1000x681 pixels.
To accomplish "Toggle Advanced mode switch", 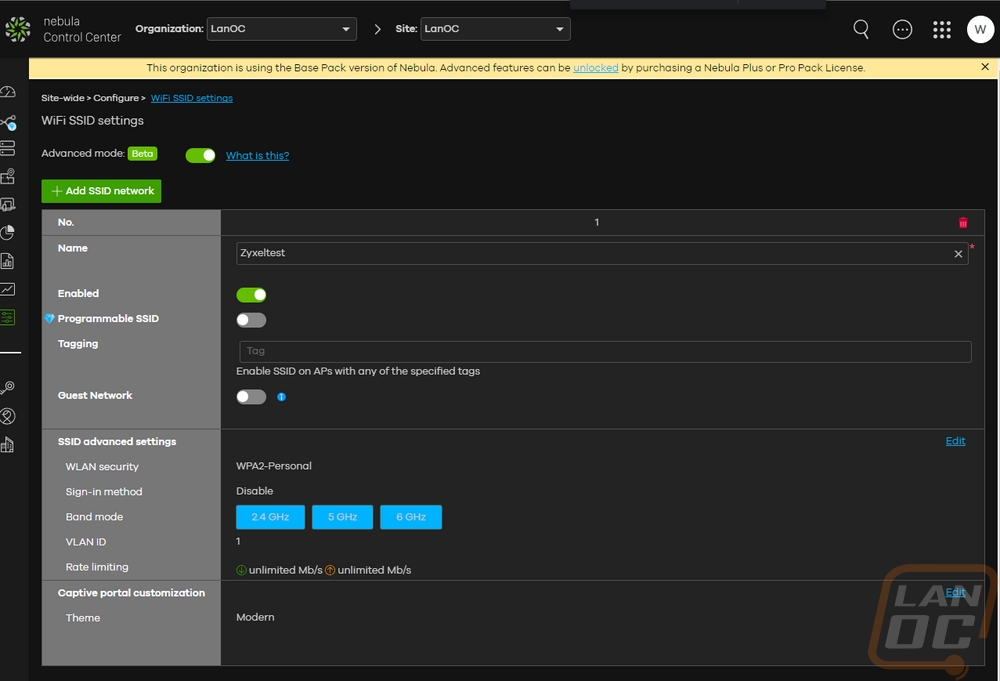I will (200, 156).
